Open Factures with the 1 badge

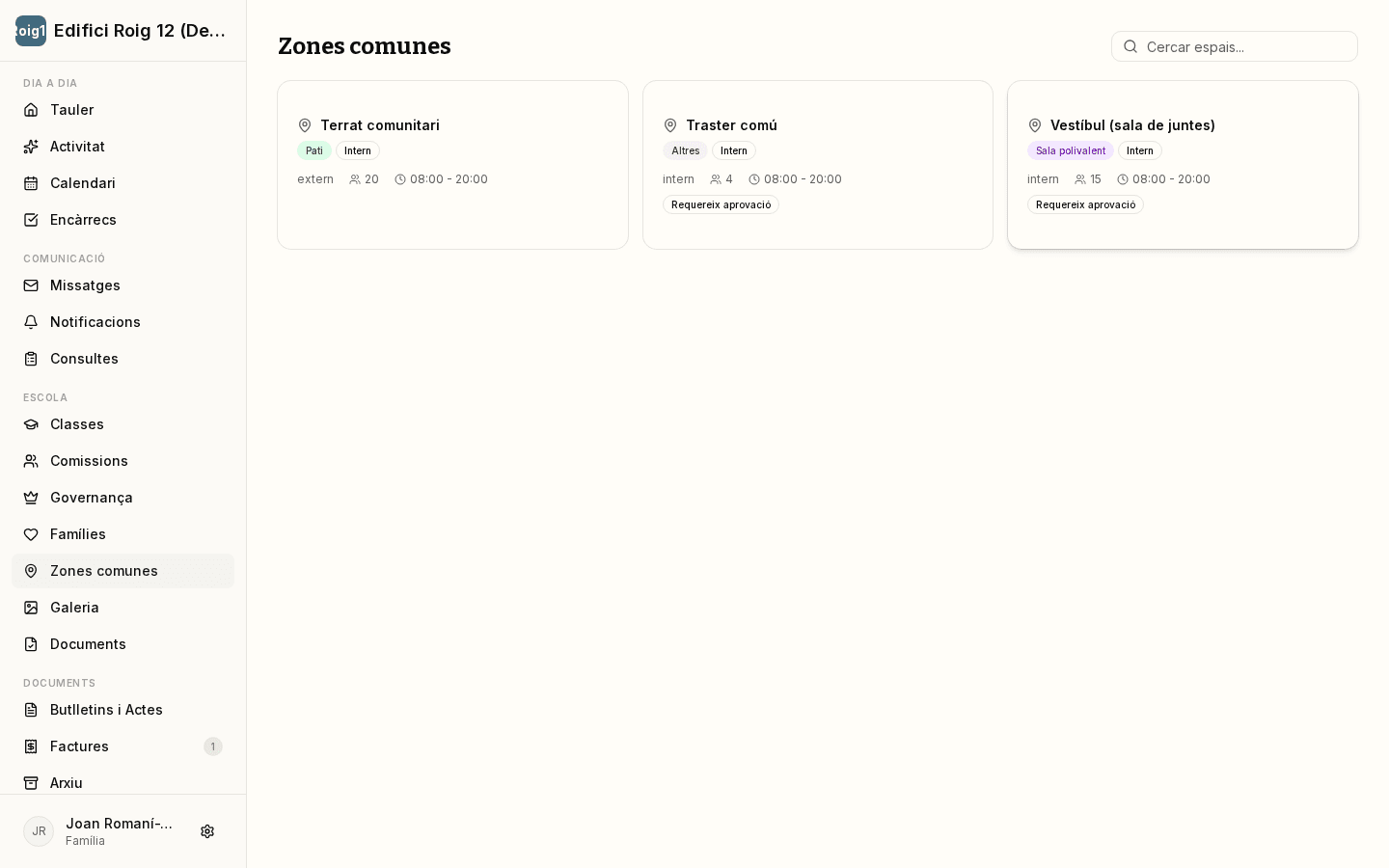click(x=123, y=746)
